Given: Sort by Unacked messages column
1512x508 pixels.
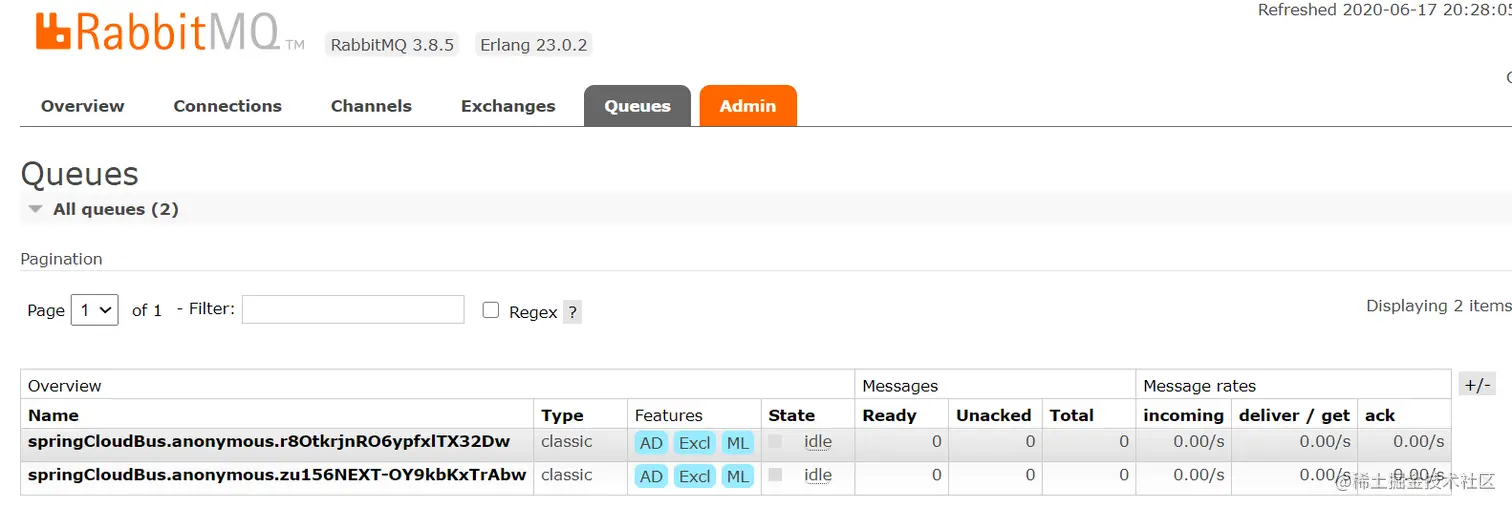Looking at the screenshot, I should (x=993, y=415).
